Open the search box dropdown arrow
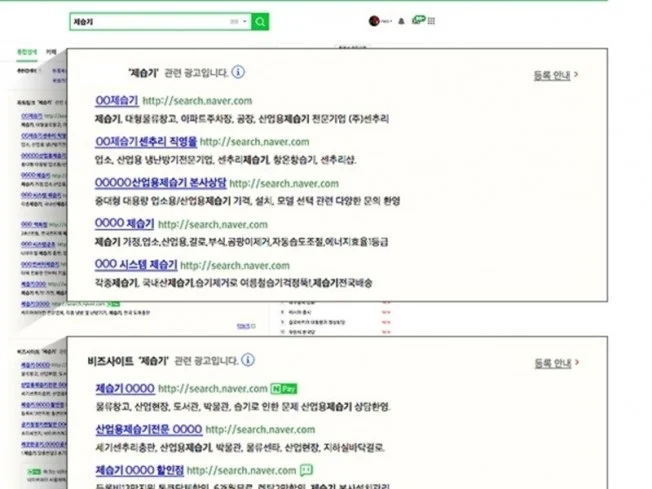This screenshot has width=652, height=489. pyautogui.click(x=245, y=22)
